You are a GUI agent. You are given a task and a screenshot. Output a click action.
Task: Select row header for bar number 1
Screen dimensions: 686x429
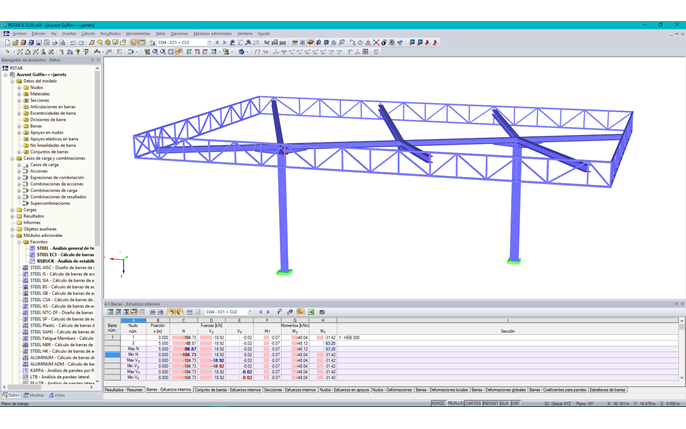click(x=112, y=338)
